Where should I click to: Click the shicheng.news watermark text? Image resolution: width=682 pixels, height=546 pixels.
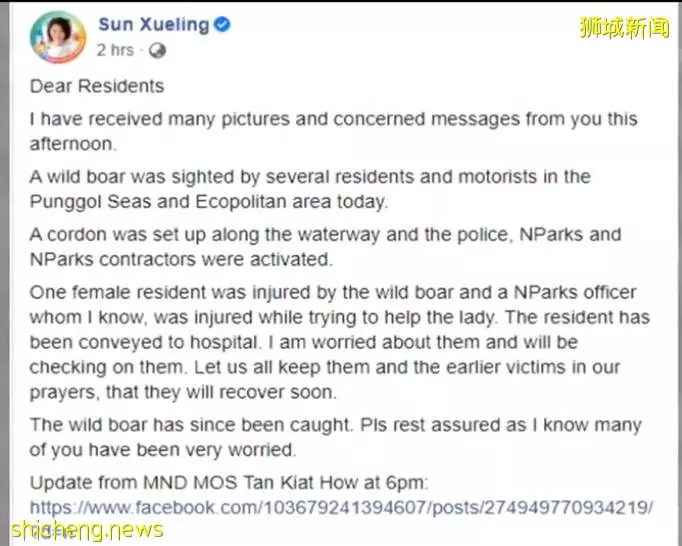(x=87, y=530)
